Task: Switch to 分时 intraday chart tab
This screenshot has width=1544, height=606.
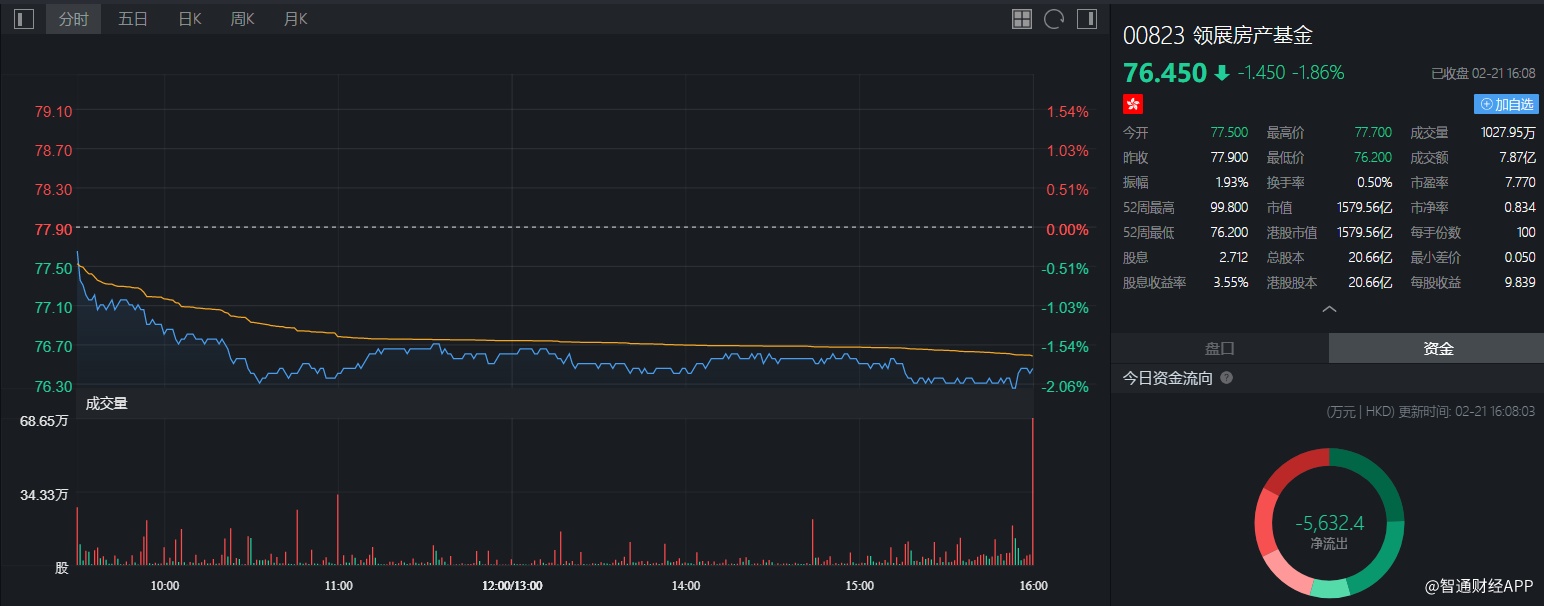Action: [x=73, y=19]
